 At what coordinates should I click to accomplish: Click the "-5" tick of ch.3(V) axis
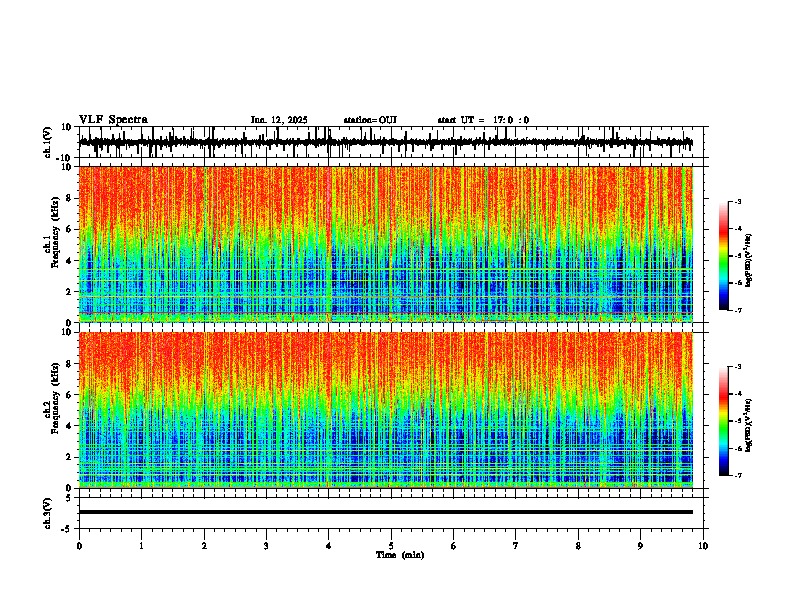pos(68,529)
